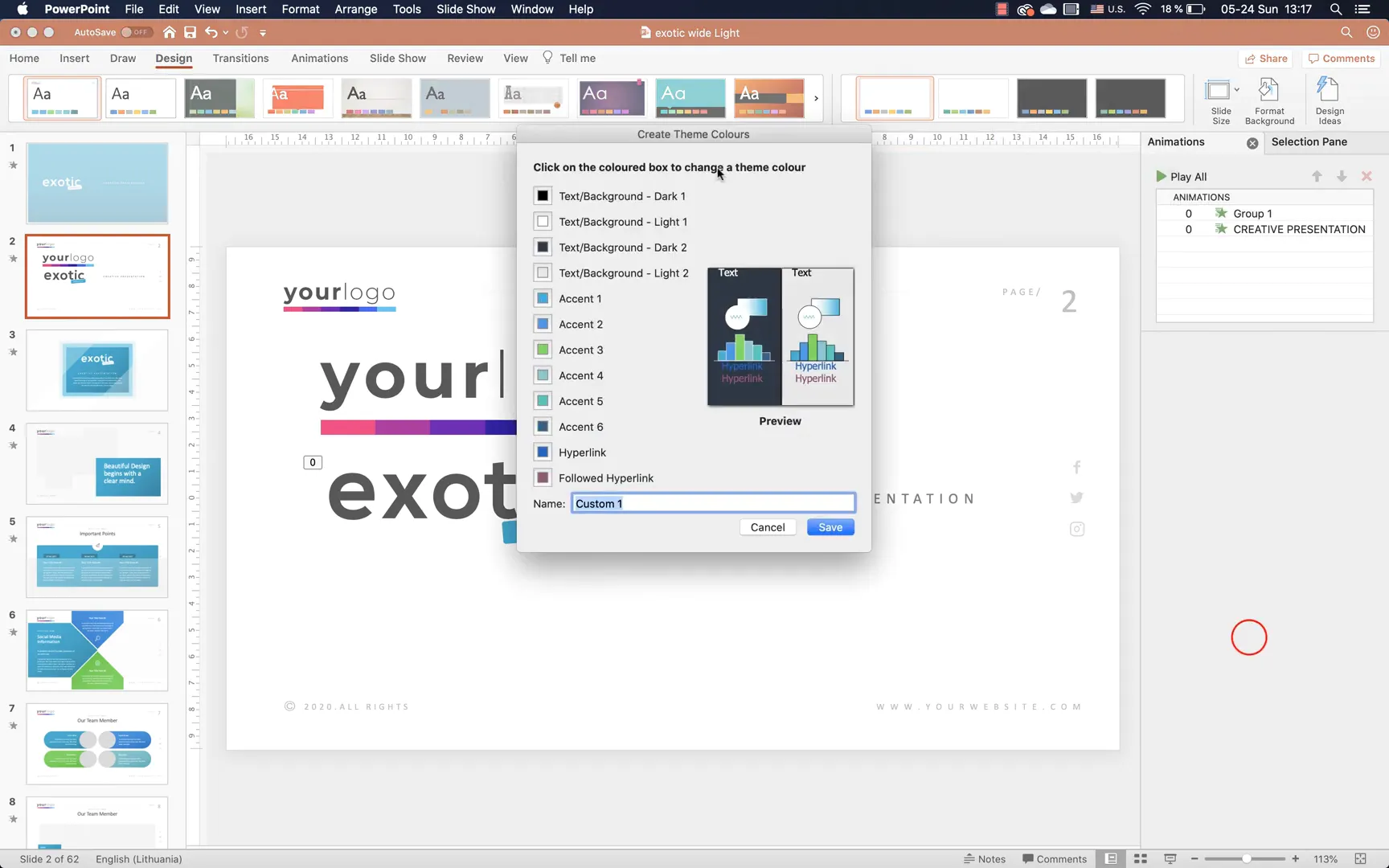Open the zoom percentage dropdown
1389x868 pixels.
click(1325, 858)
